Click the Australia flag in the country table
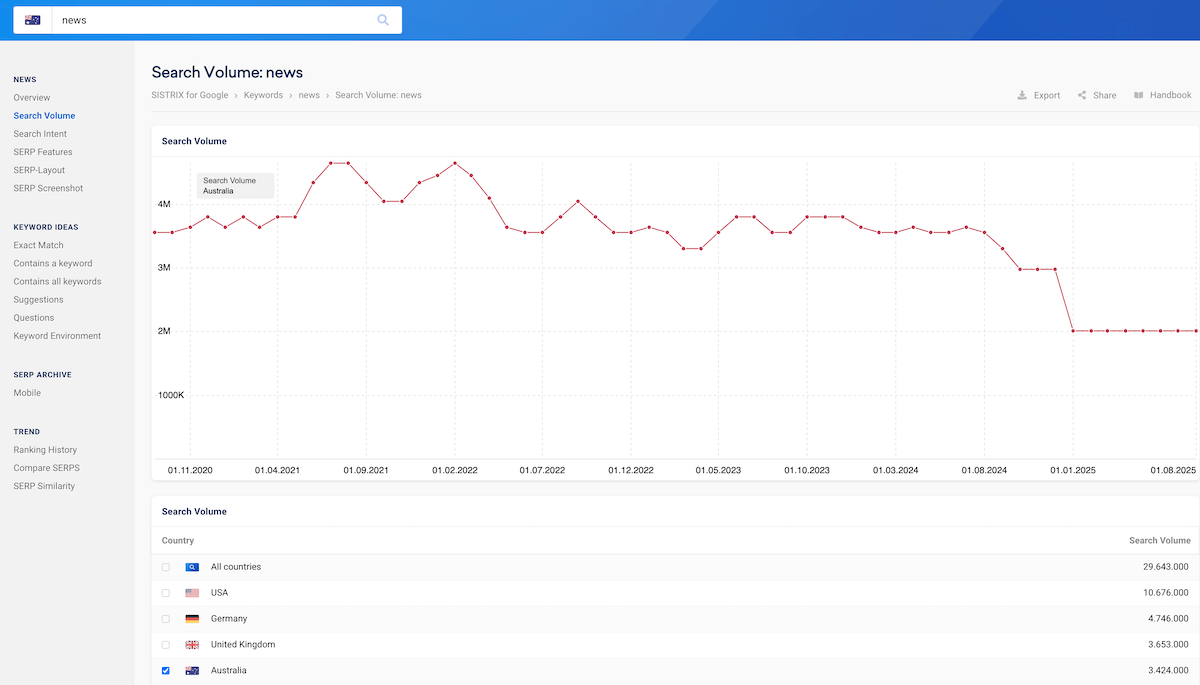Viewport: 1200px width, 685px height. [x=192, y=670]
